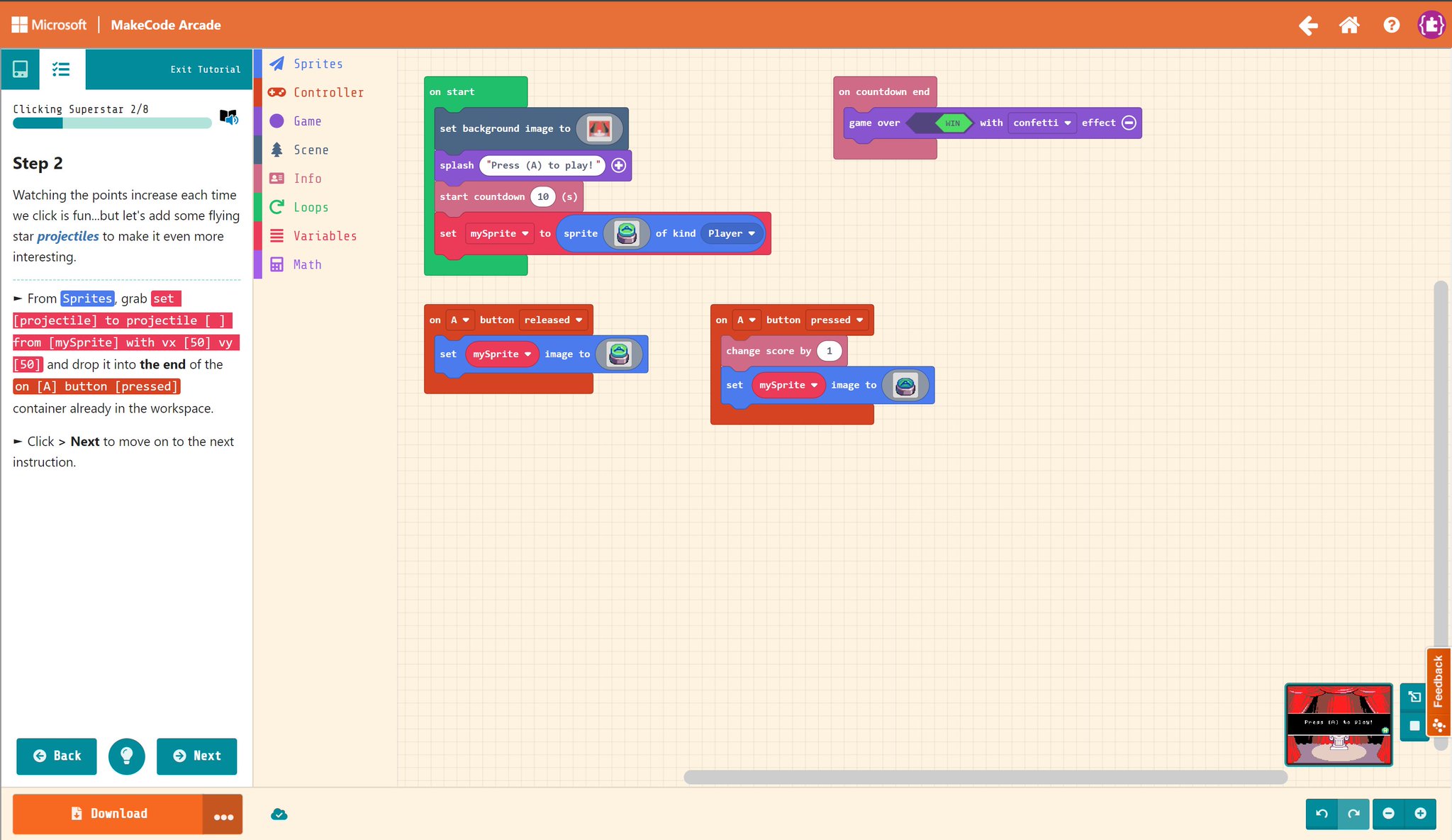The image size is (1452, 840).
Task: Click Next to advance tutorial
Action: [x=196, y=756]
